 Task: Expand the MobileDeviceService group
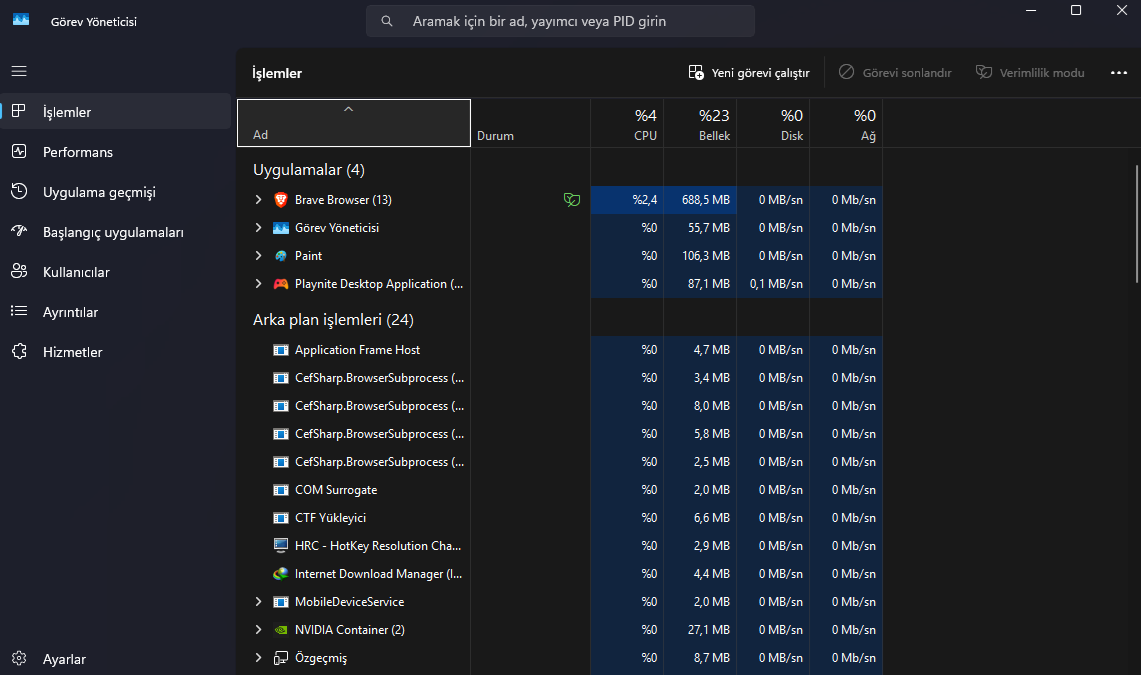tap(258, 602)
